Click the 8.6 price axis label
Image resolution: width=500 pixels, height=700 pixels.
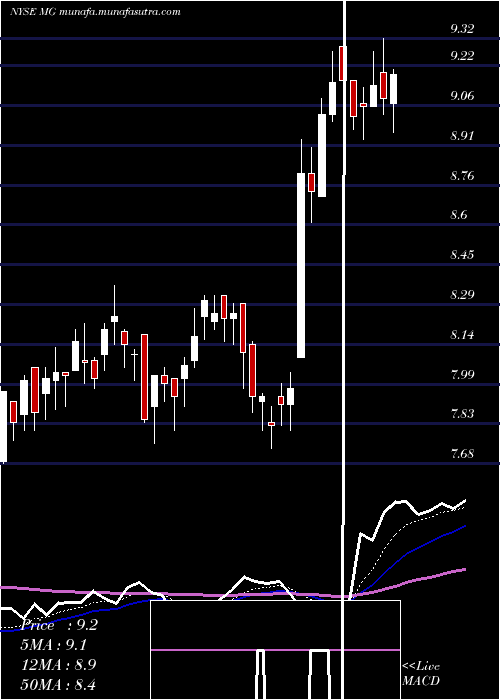(x=459, y=215)
